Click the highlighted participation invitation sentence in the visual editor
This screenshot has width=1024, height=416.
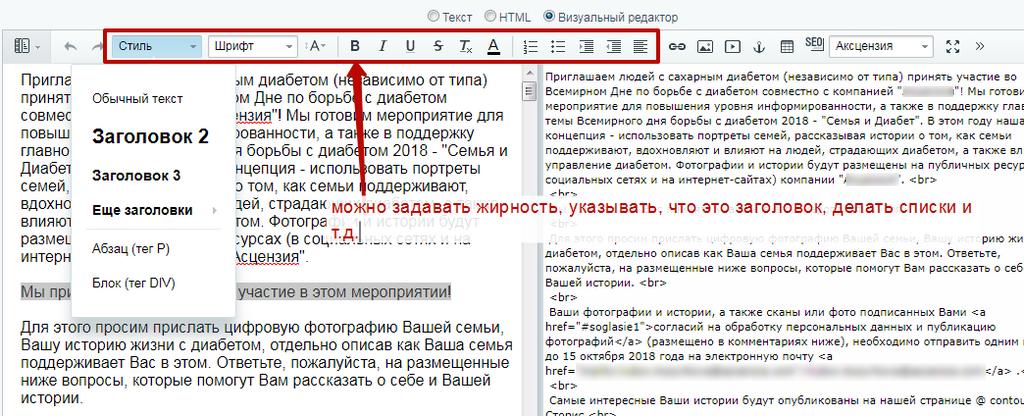(x=236, y=291)
